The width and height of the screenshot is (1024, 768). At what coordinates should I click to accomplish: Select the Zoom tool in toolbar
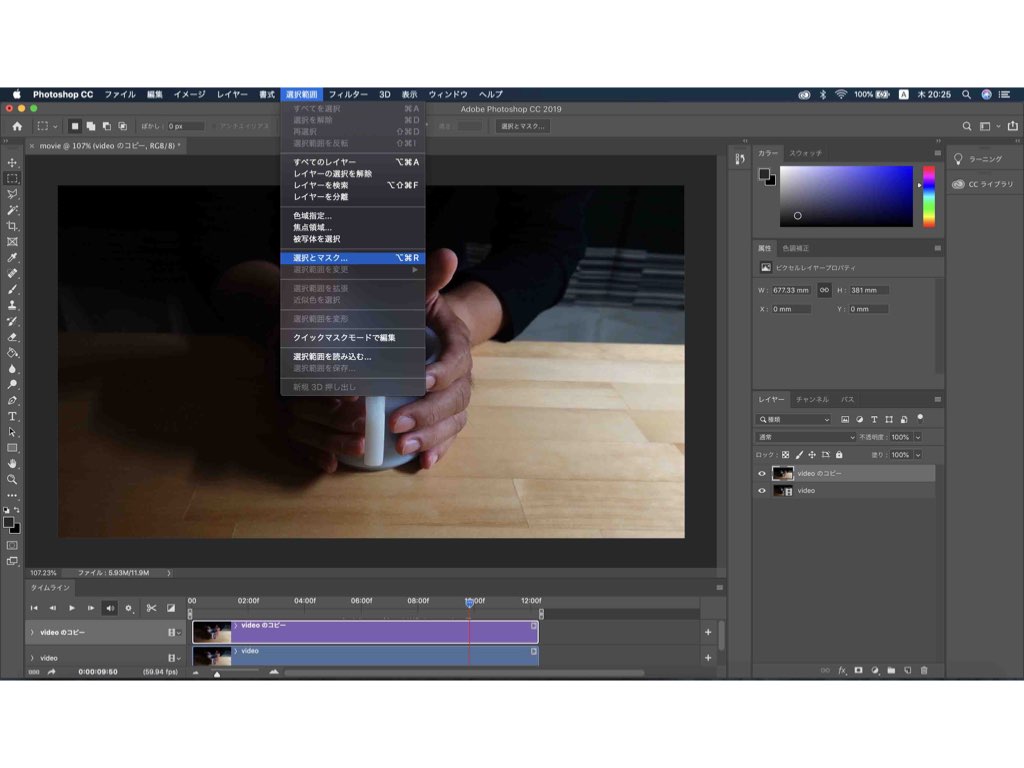pos(12,479)
